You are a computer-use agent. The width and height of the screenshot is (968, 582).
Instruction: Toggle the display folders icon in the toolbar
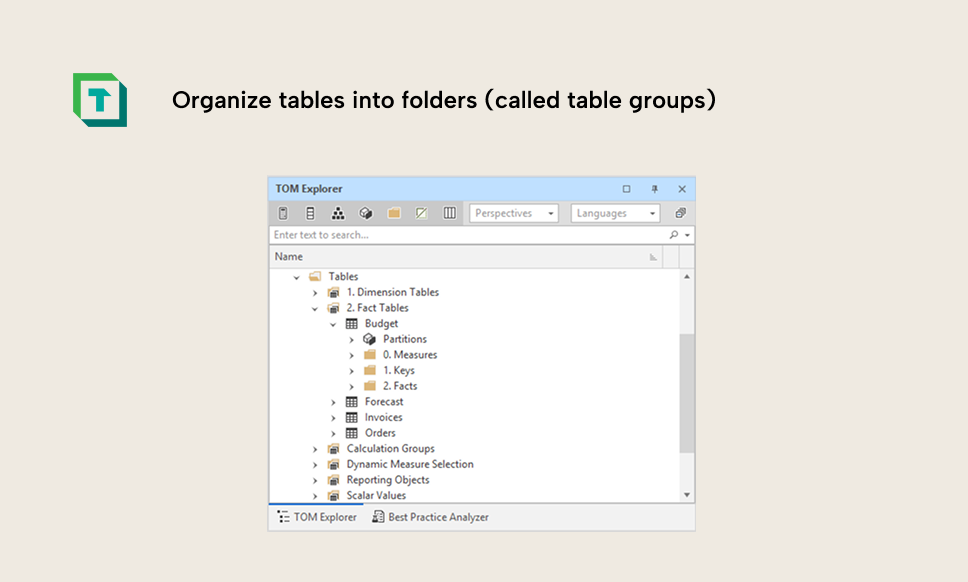[x=394, y=213]
